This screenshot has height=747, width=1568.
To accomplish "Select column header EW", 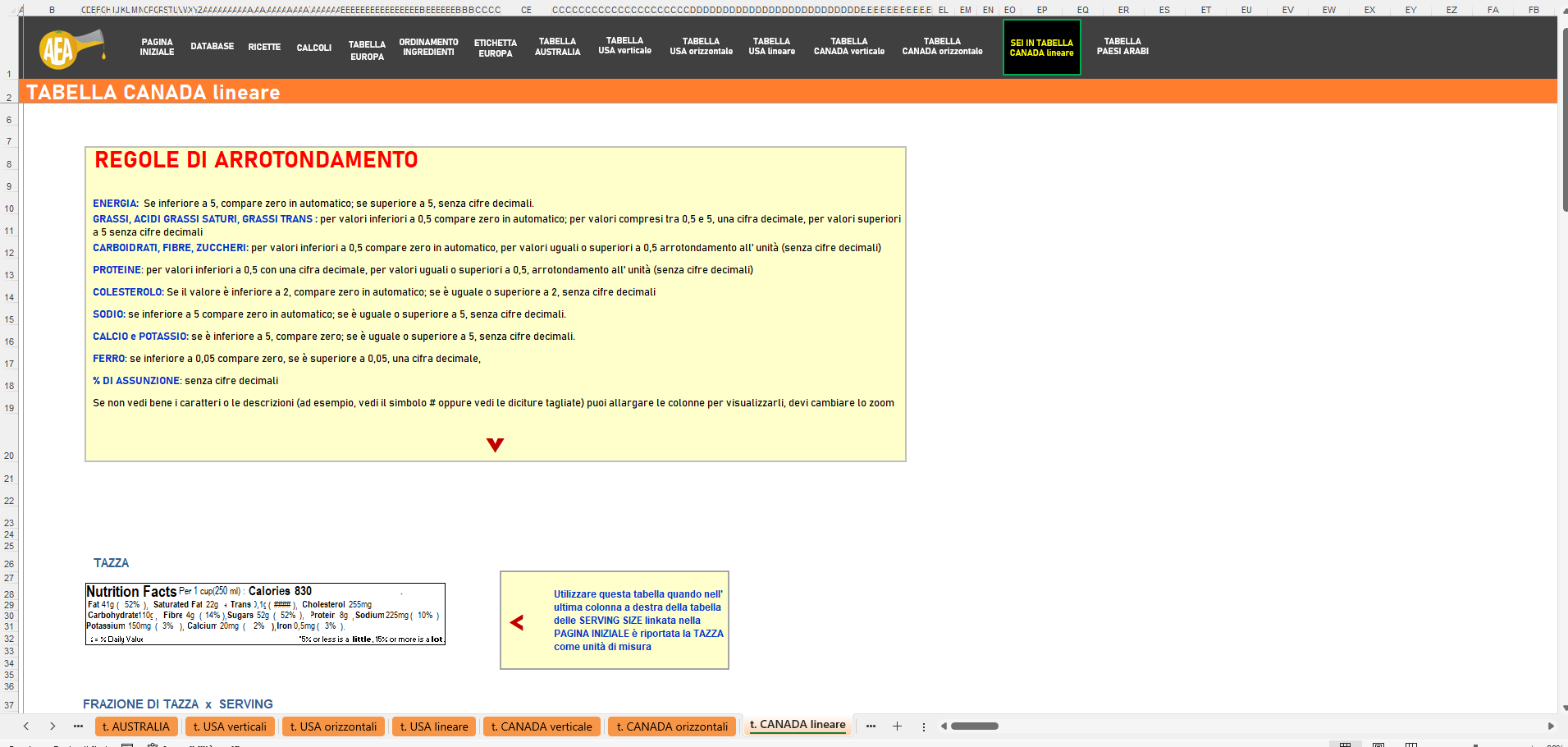I will [x=1329, y=10].
